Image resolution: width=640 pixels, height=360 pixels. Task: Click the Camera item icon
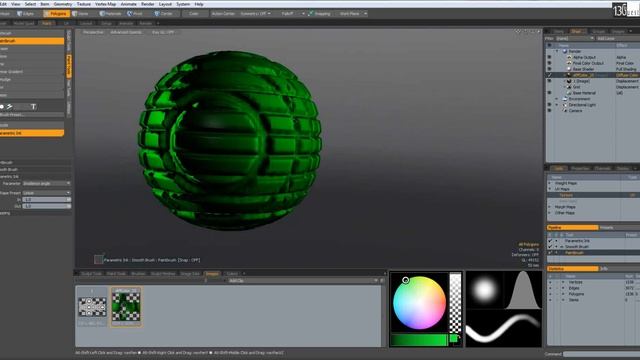pyautogui.click(x=565, y=111)
